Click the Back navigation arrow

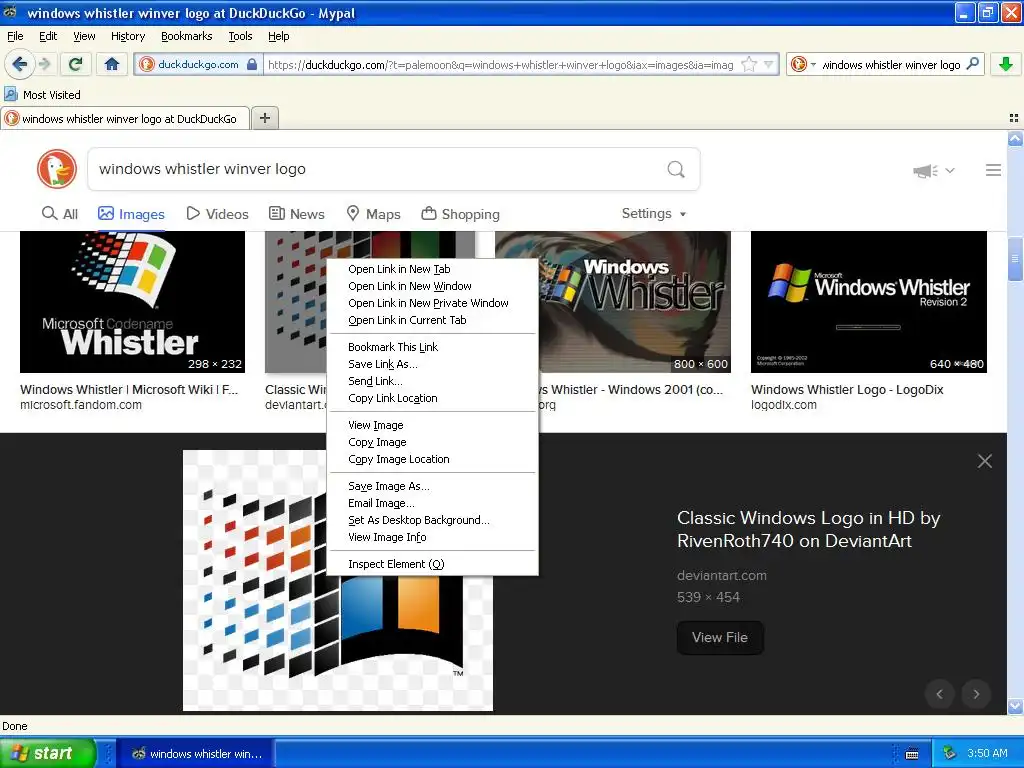tap(20, 64)
